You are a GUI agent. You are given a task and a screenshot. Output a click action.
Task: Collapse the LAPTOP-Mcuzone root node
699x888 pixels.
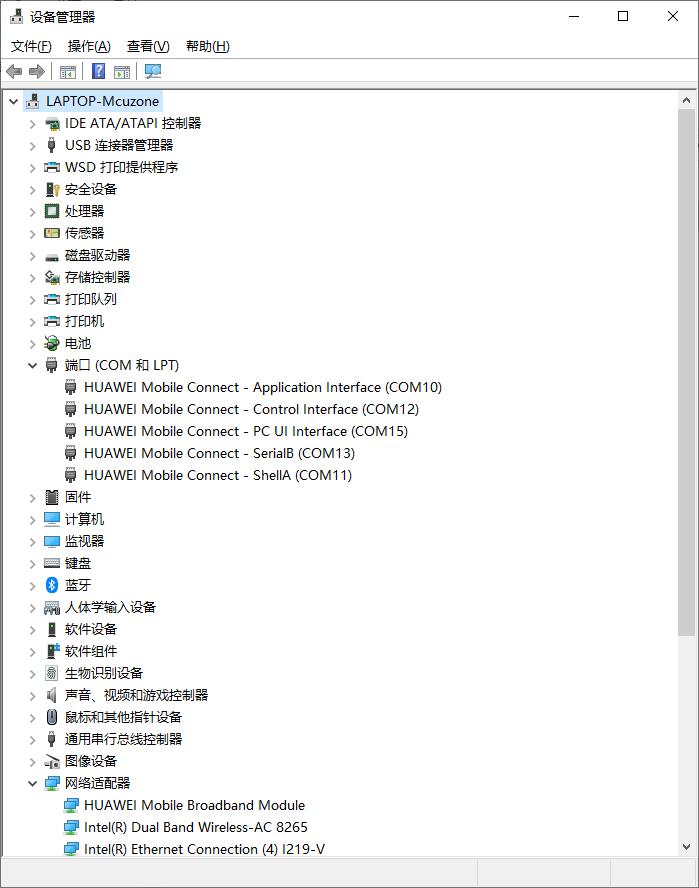pos(14,101)
